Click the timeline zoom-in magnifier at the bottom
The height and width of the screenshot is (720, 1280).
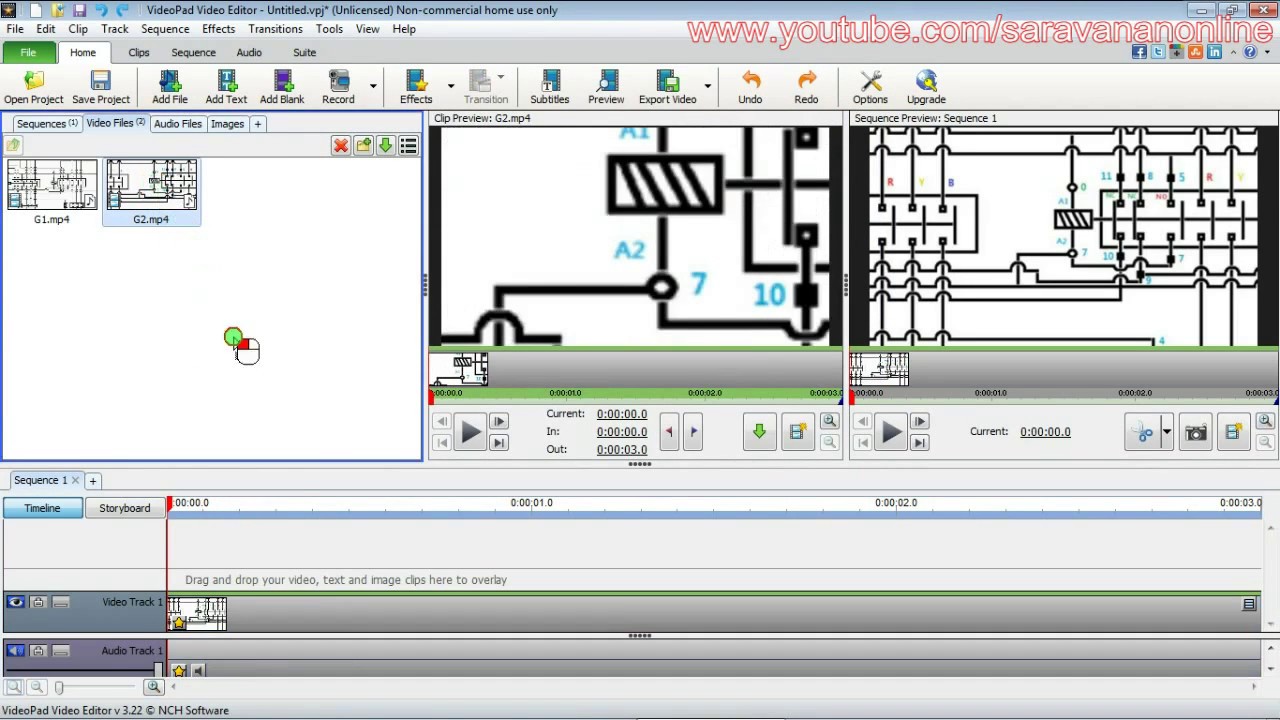pyautogui.click(x=153, y=687)
